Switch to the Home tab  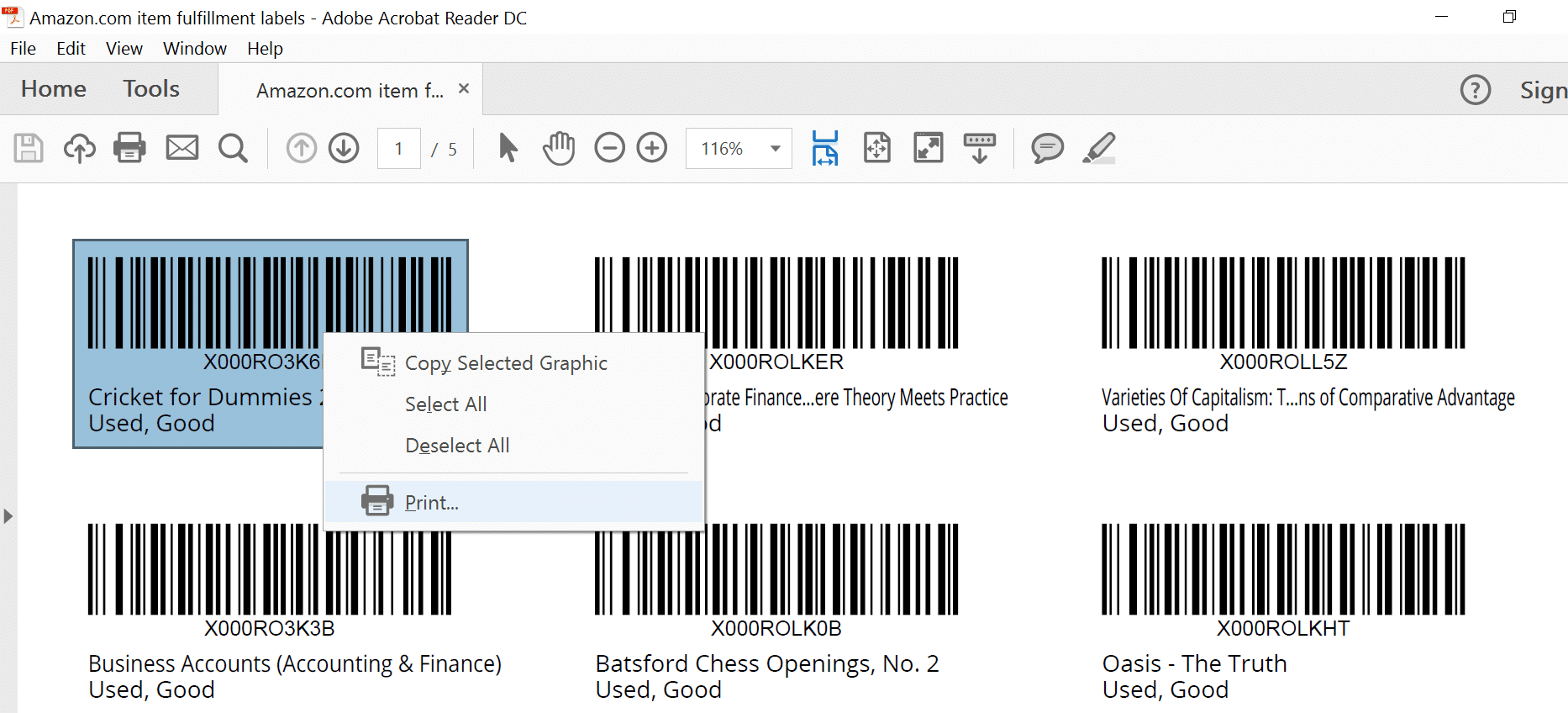54,89
